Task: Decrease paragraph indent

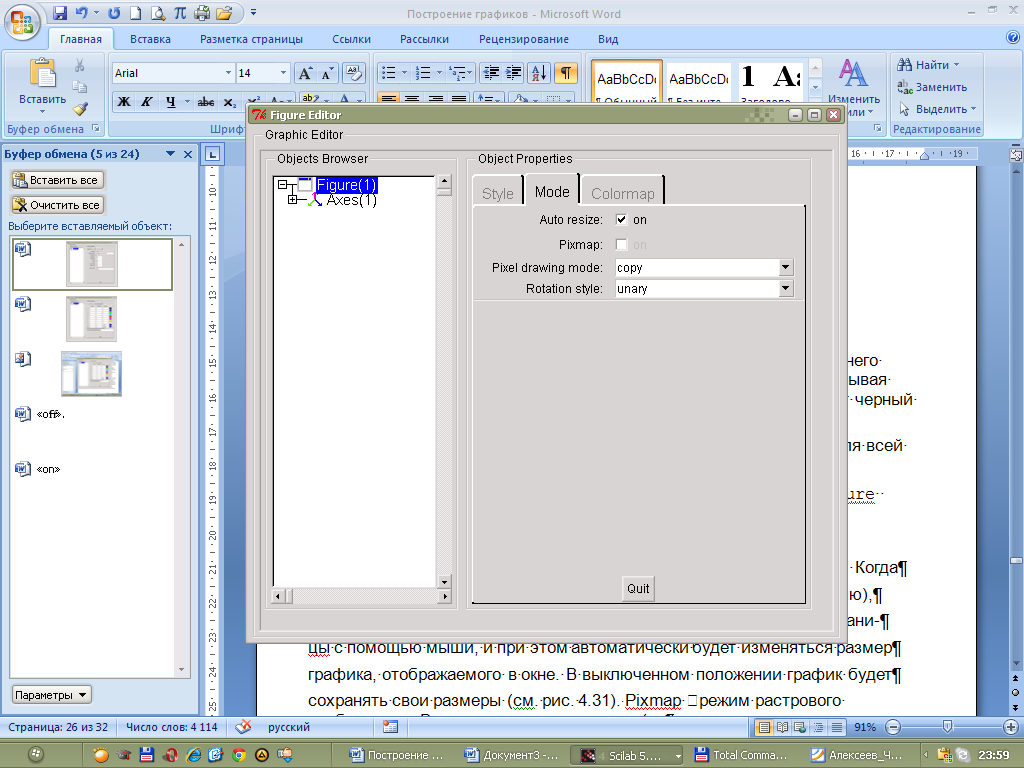Action: click(x=490, y=73)
